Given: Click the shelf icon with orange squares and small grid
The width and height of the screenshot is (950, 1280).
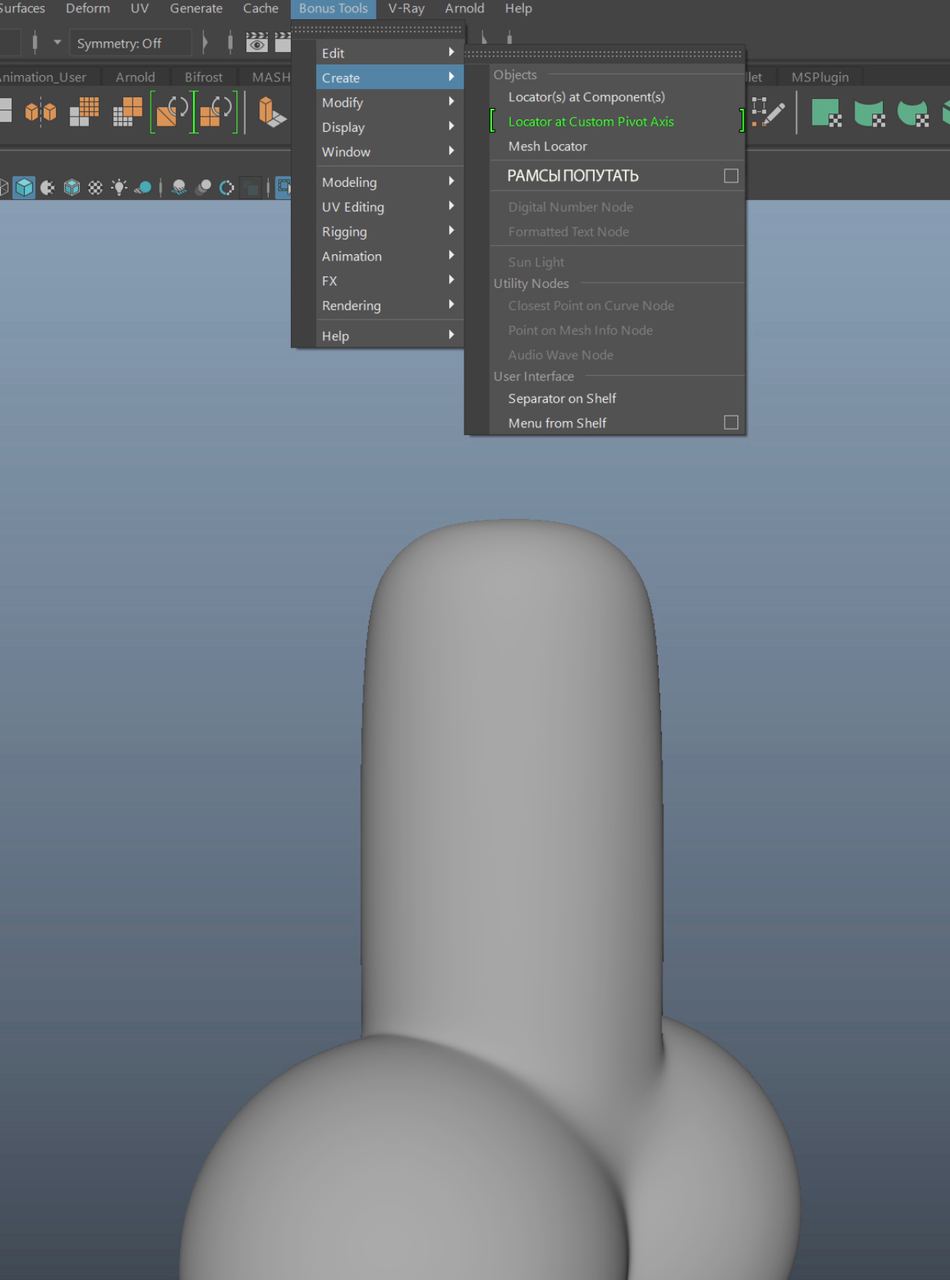Looking at the screenshot, I should [127, 112].
